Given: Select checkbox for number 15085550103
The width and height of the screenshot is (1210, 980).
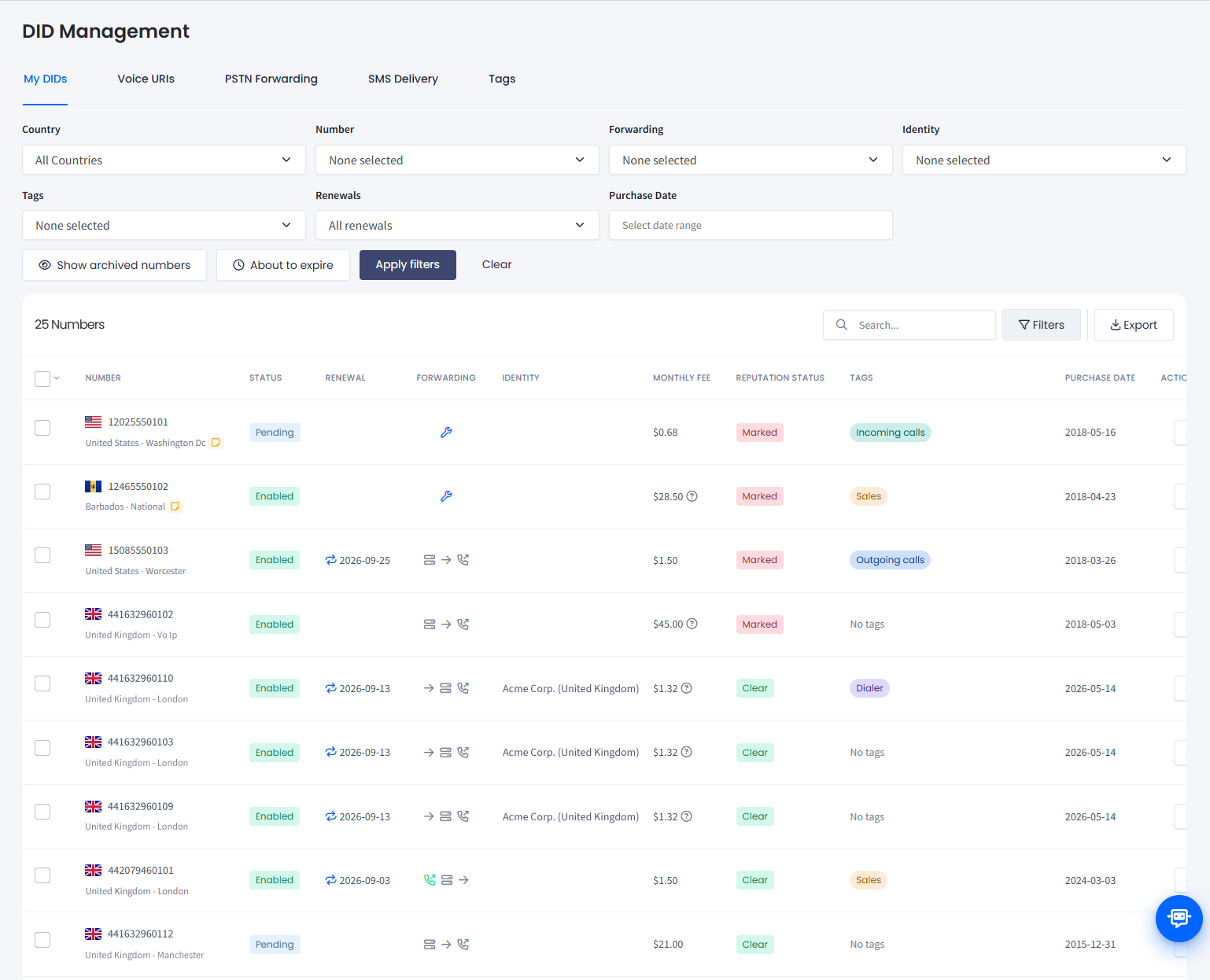Looking at the screenshot, I should pyautogui.click(x=42, y=555).
